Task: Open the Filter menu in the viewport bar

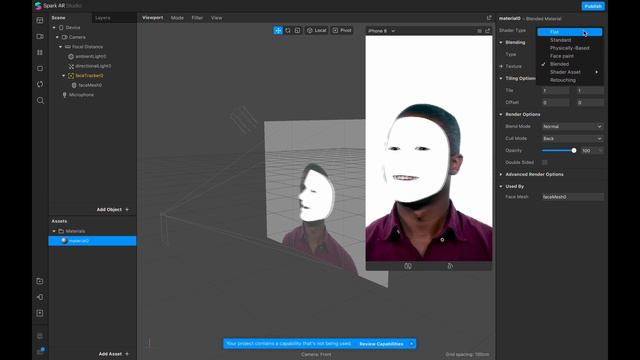Action: (x=197, y=18)
